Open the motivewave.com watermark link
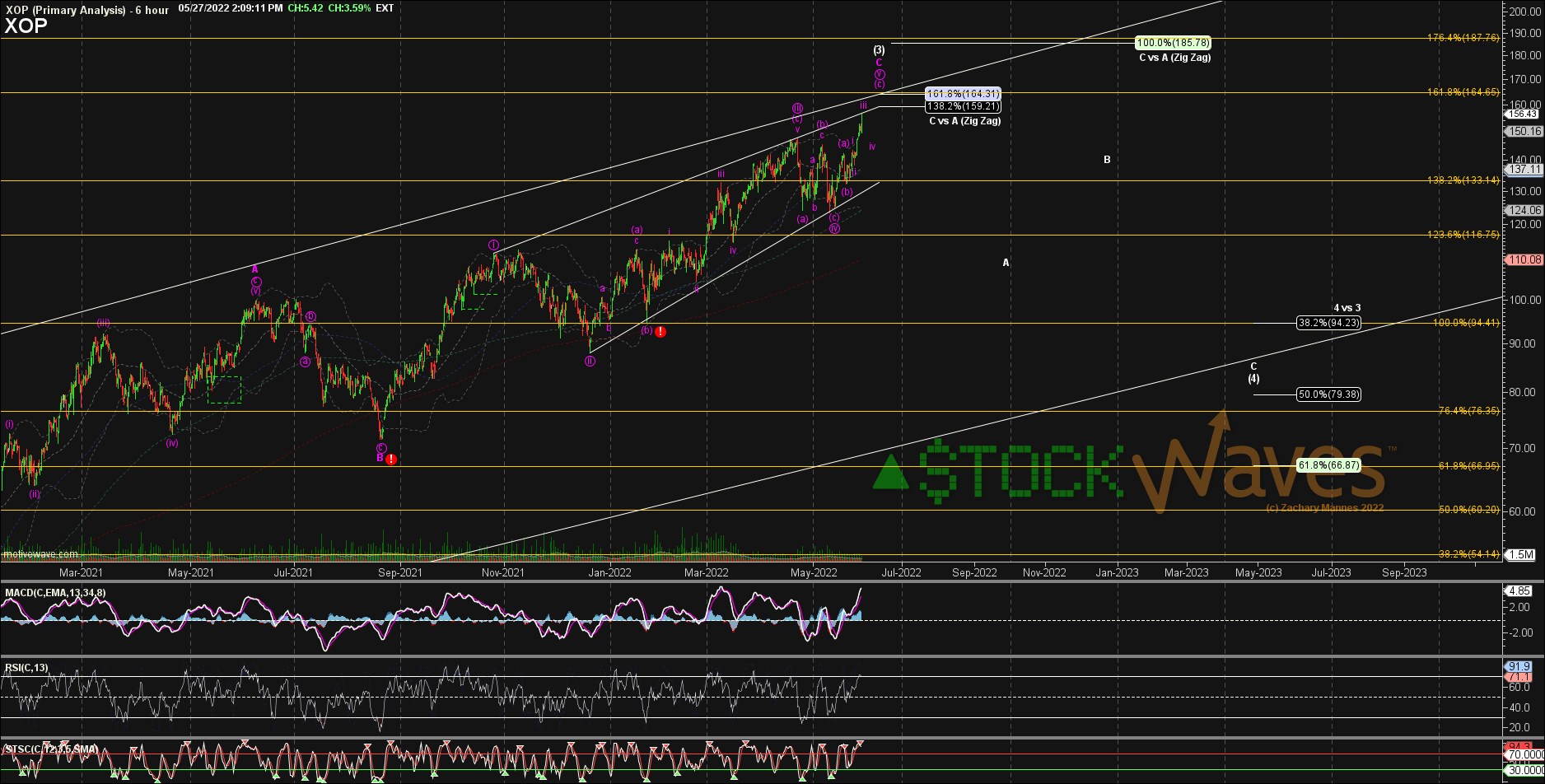 (40, 554)
